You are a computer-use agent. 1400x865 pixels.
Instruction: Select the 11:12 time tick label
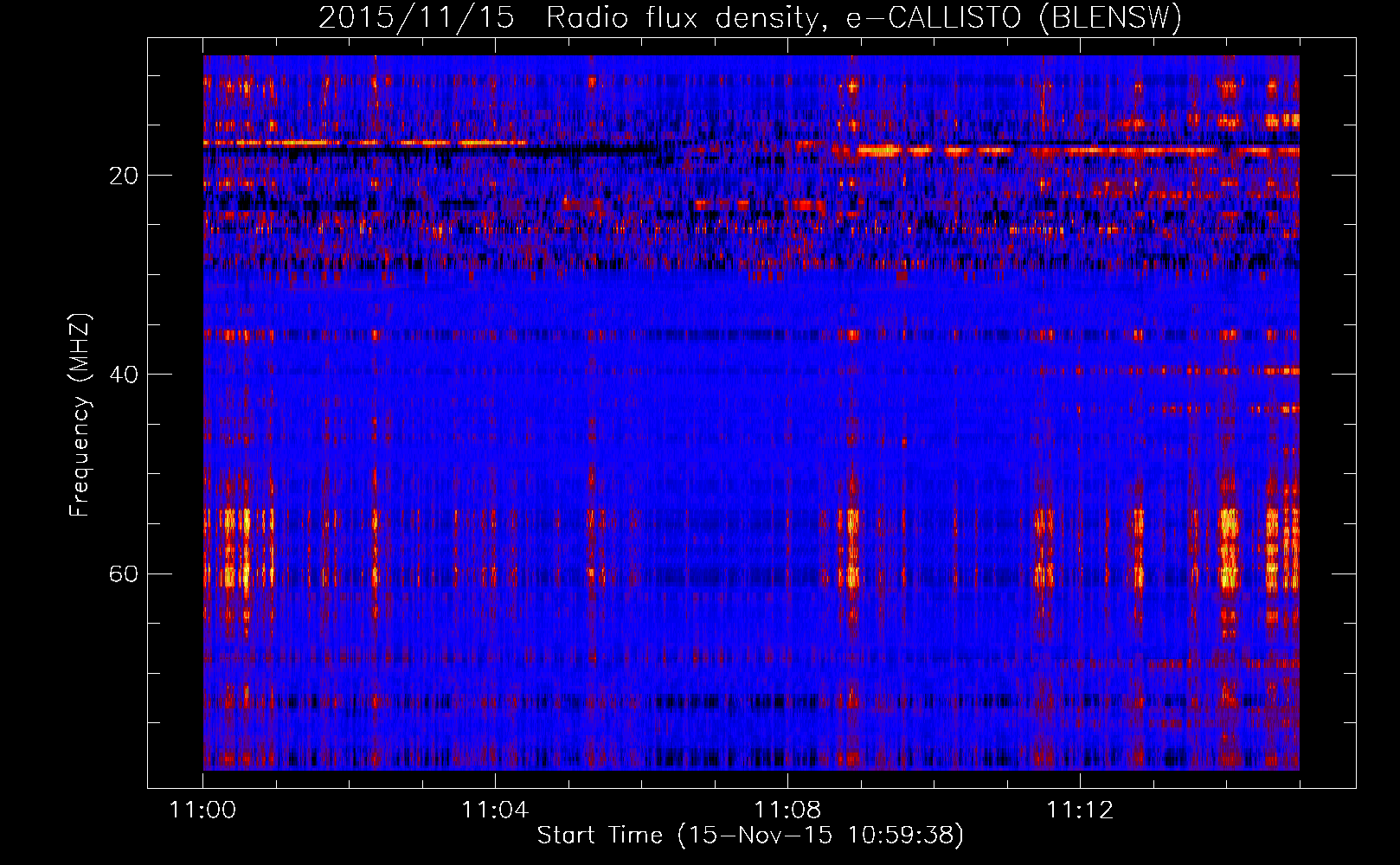coord(1079,811)
